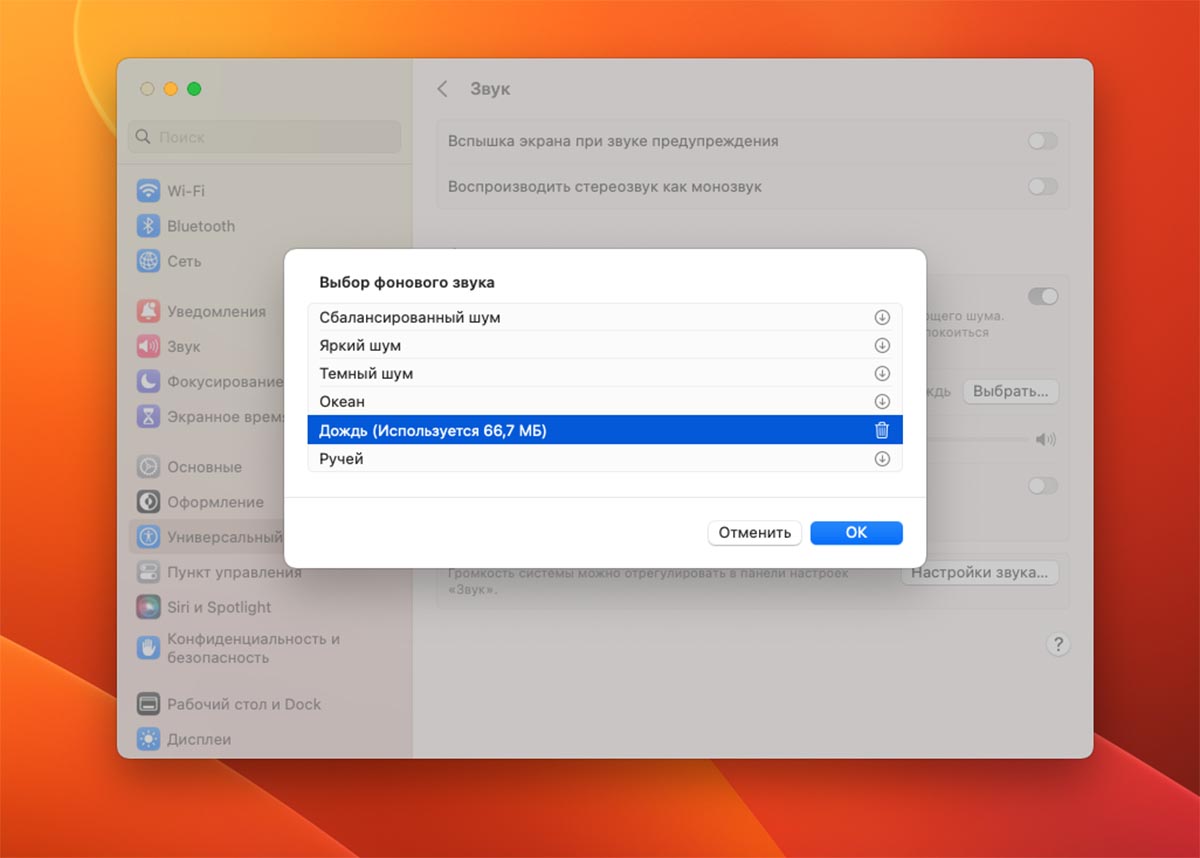The height and width of the screenshot is (858, 1200).
Task: Select Ручей in list
Action: [605, 459]
